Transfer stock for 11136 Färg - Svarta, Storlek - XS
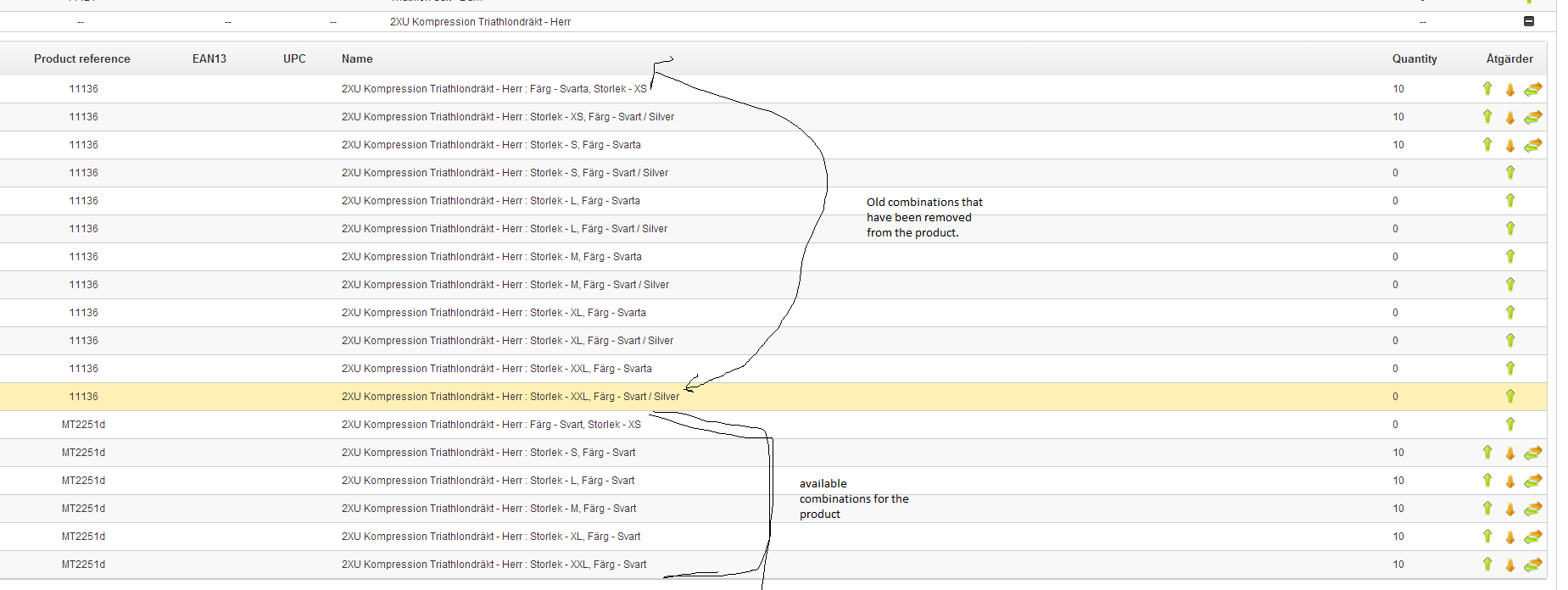 click(x=1533, y=89)
